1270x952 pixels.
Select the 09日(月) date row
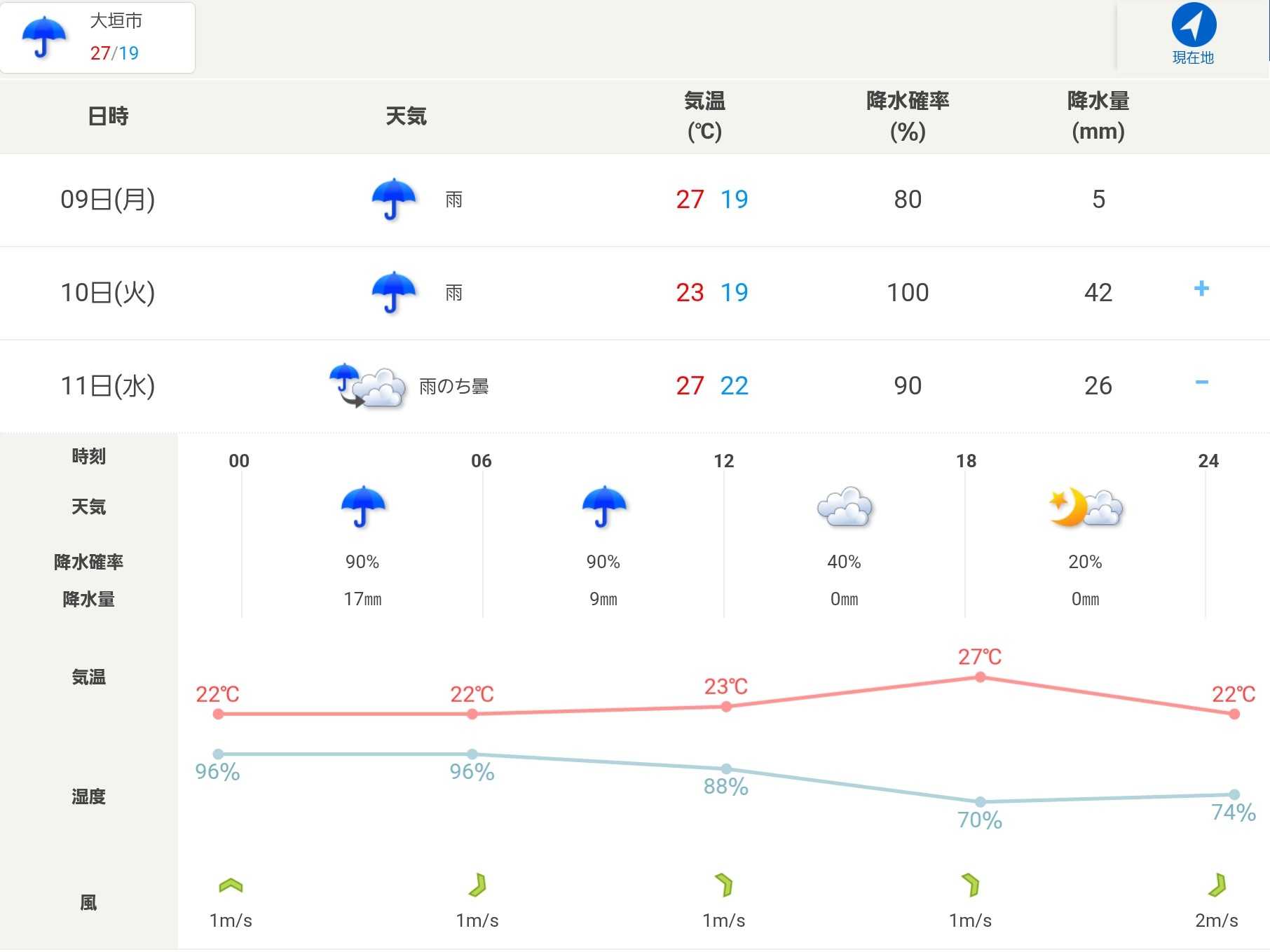coord(108,200)
